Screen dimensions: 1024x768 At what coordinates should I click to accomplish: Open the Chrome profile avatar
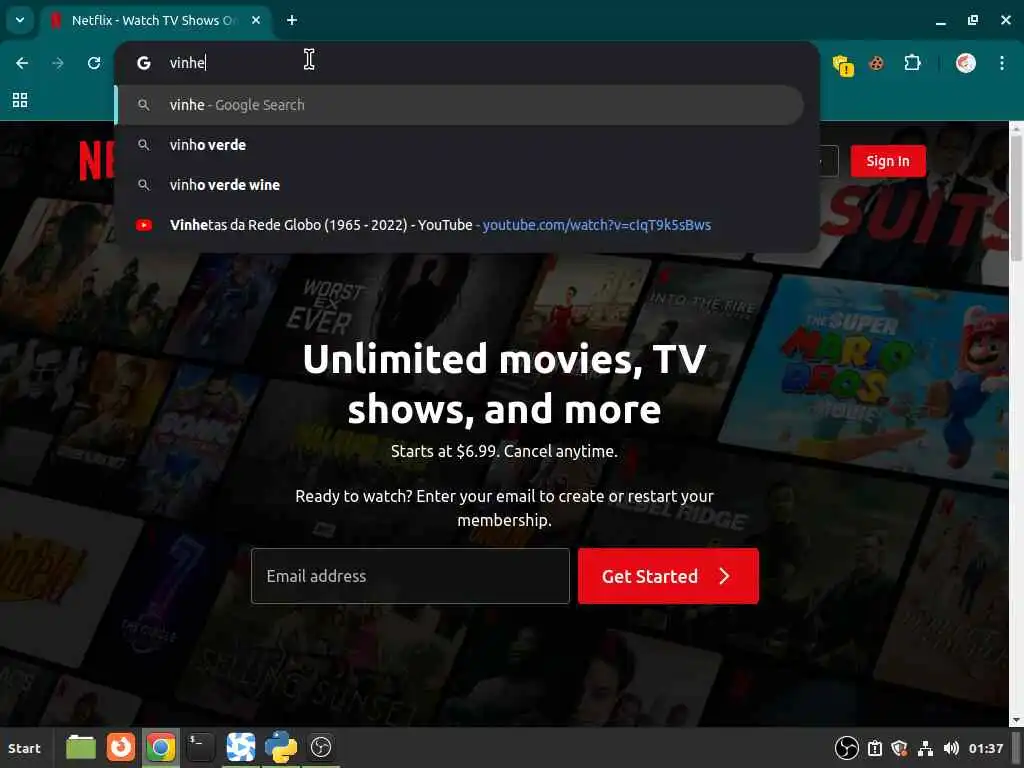[x=965, y=63]
